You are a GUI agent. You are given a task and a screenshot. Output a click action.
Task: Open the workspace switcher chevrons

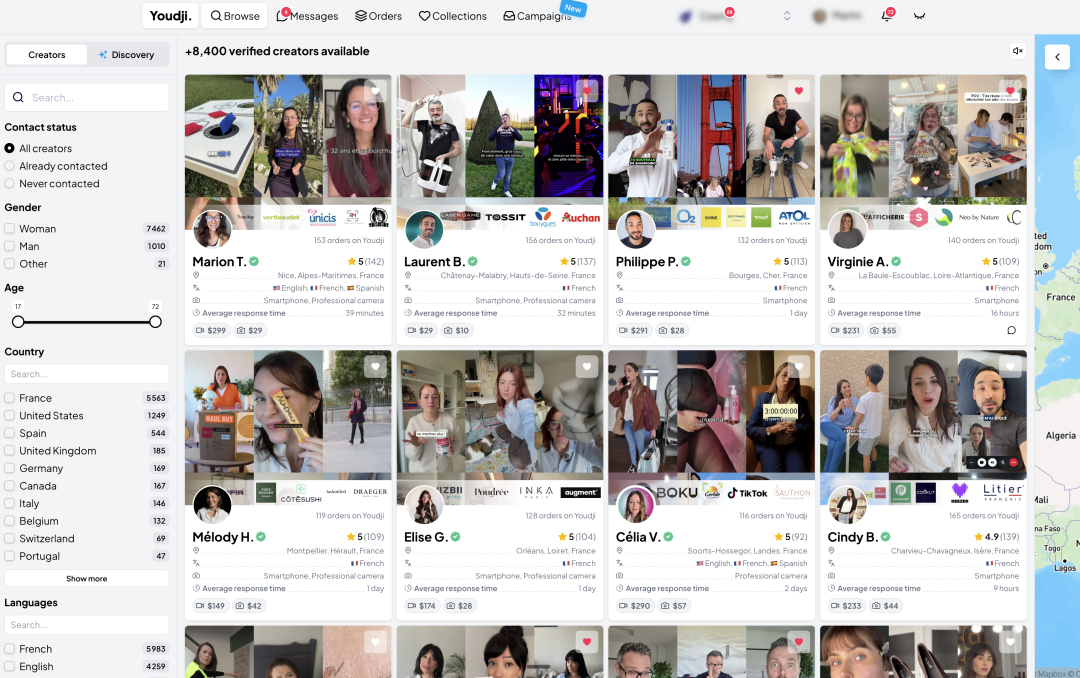tap(787, 16)
